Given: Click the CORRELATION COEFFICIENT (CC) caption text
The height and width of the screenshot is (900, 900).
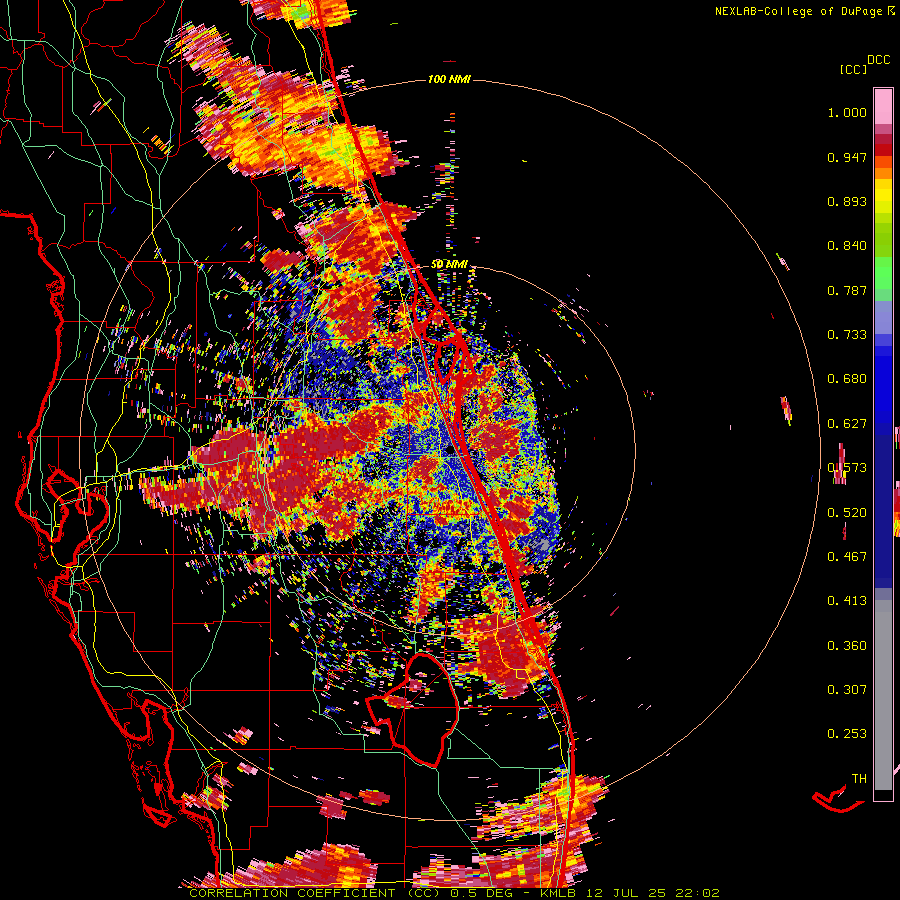Looking at the screenshot, I should point(313,893).
